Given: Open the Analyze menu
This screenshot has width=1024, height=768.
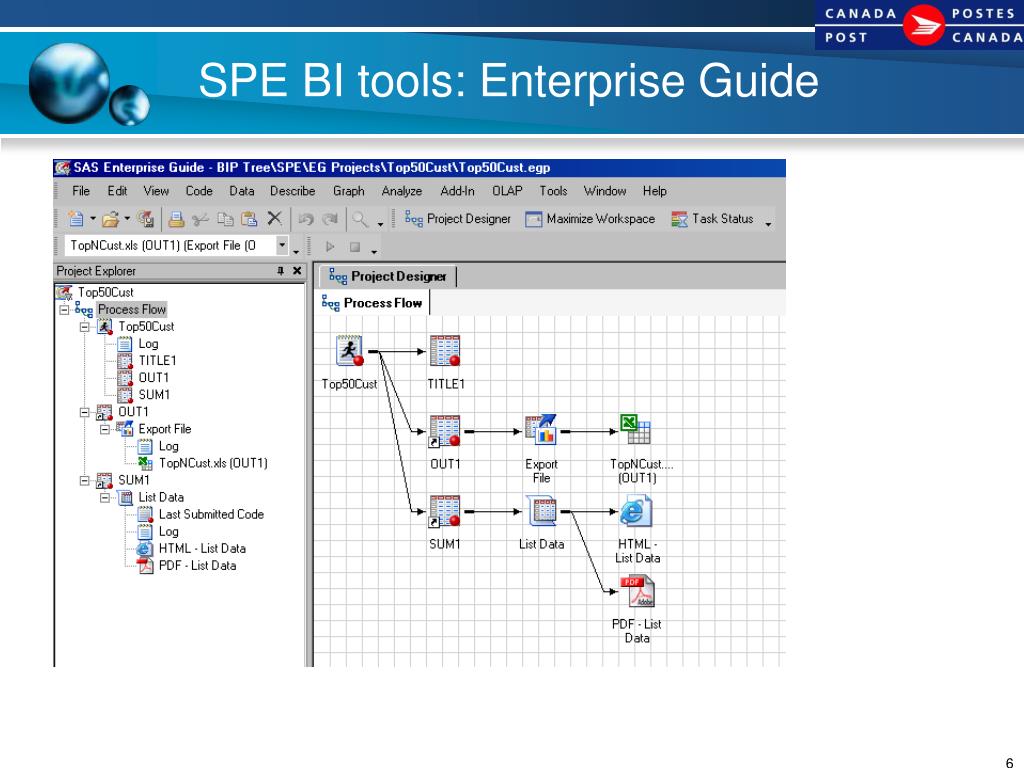Looking at the screenshot, I should pos(402,191).
